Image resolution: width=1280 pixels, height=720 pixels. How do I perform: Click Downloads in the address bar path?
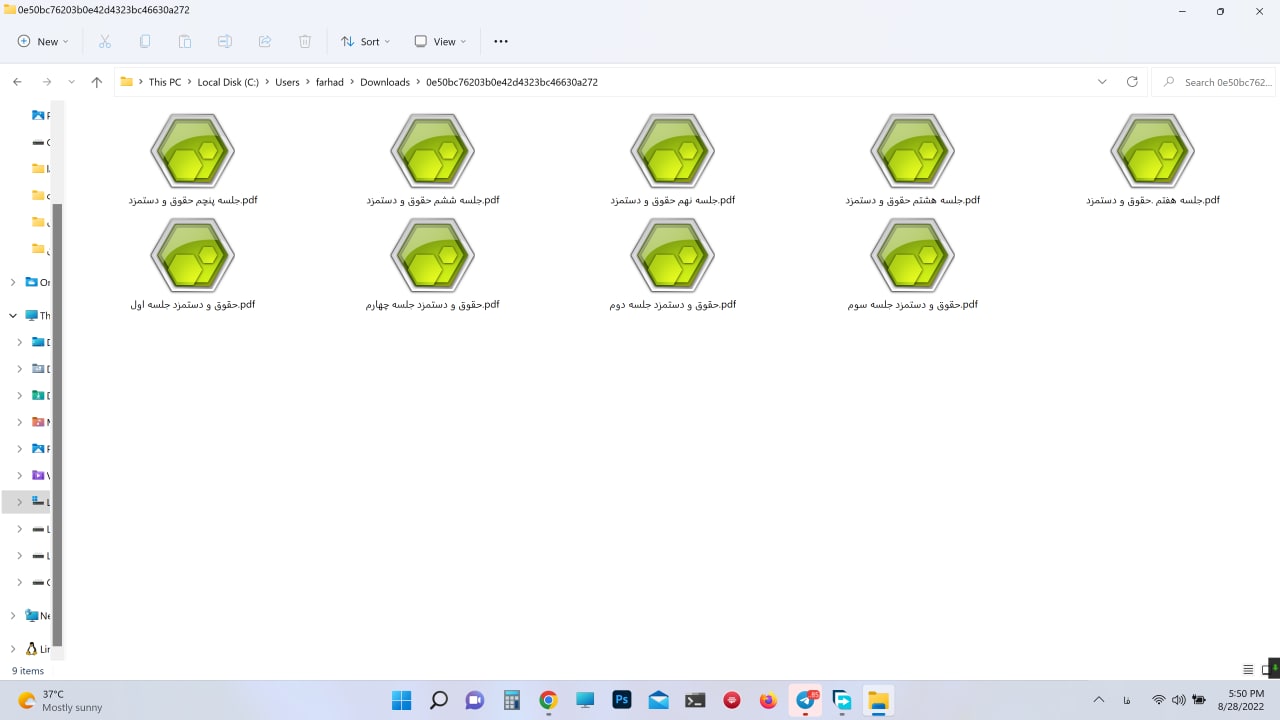(x=385, y=82)
